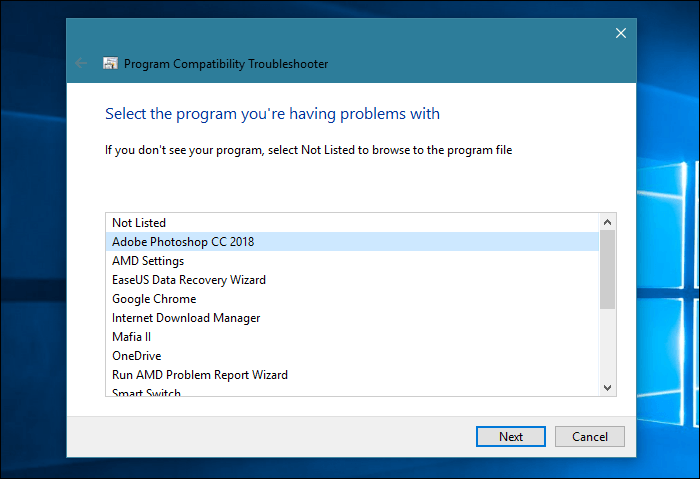Select Adobe Photoshop CC 2018 entry

(x=182, y=241)
